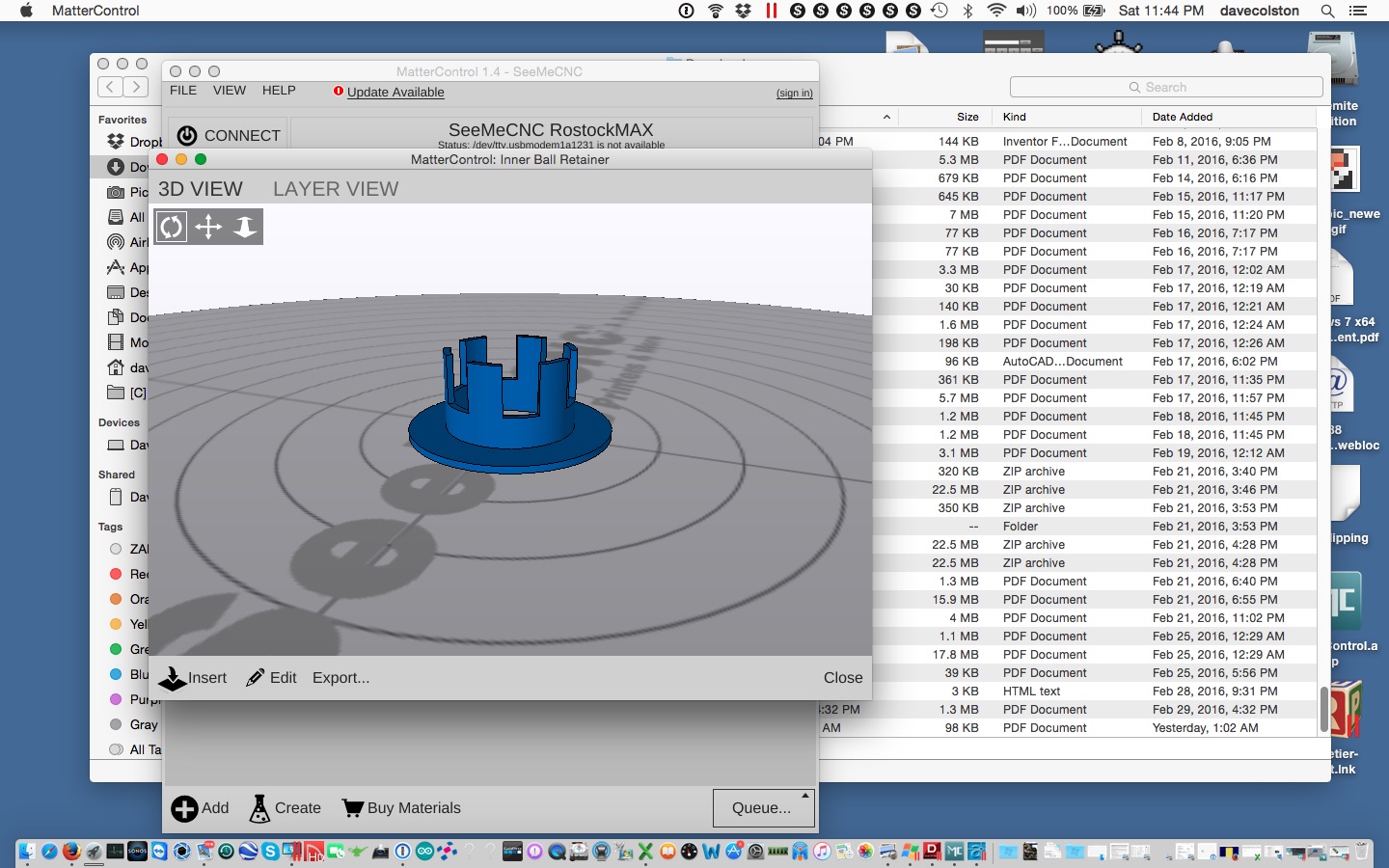Click the CONNECT power icon
Viewport: 1389px width, 868px height.
point(187,136)
